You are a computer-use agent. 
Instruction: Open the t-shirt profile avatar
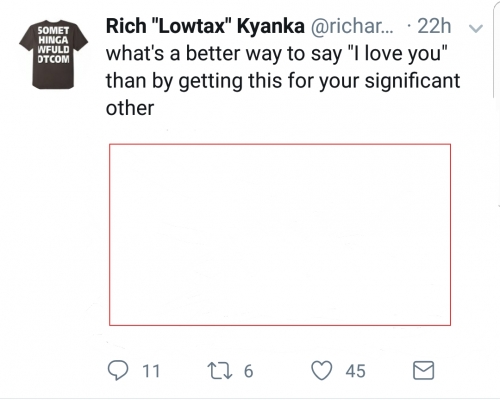tap(54, 55)
